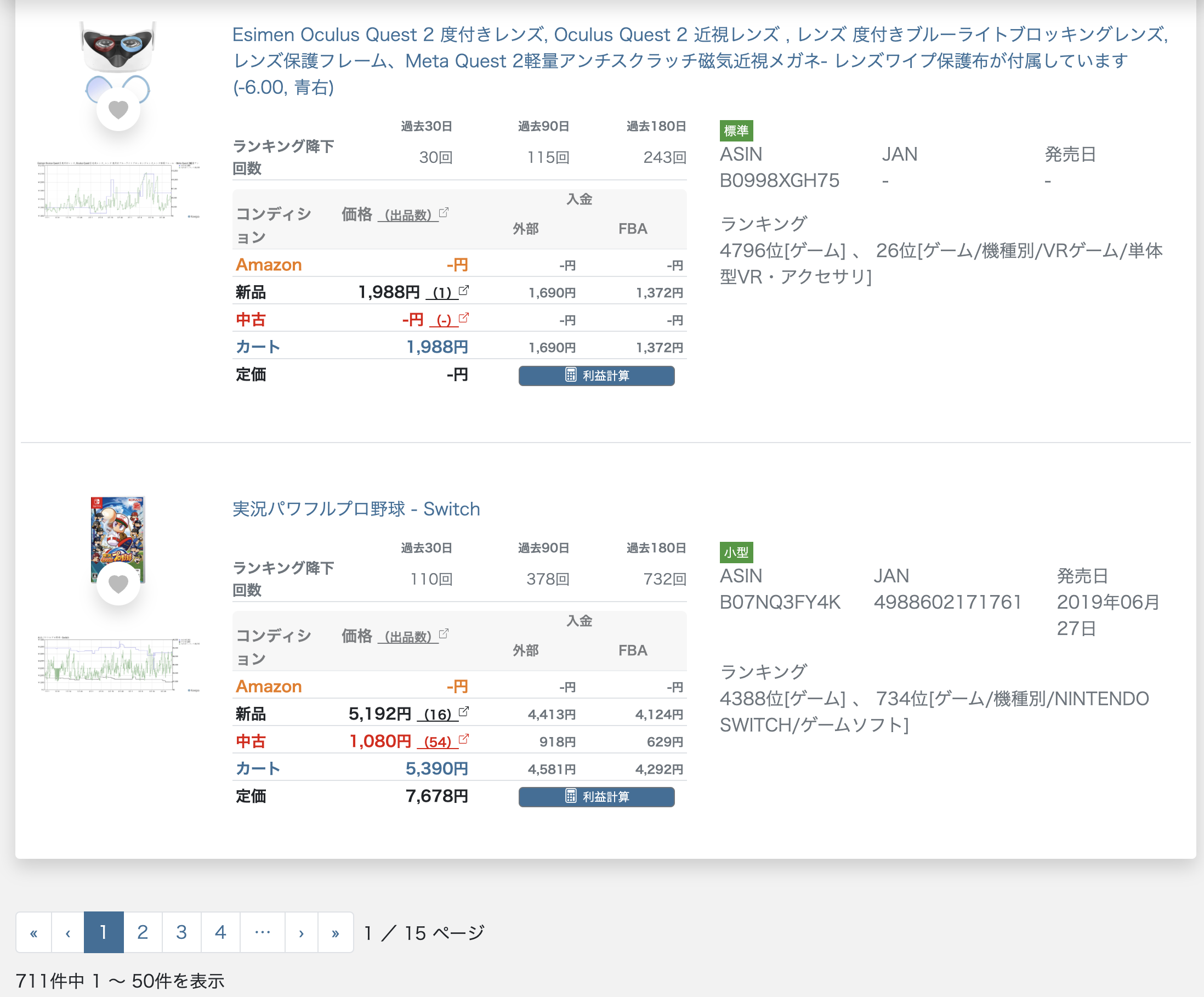Go to page 3
This screenshot has height=997, width=1204.
click(181, 933)
